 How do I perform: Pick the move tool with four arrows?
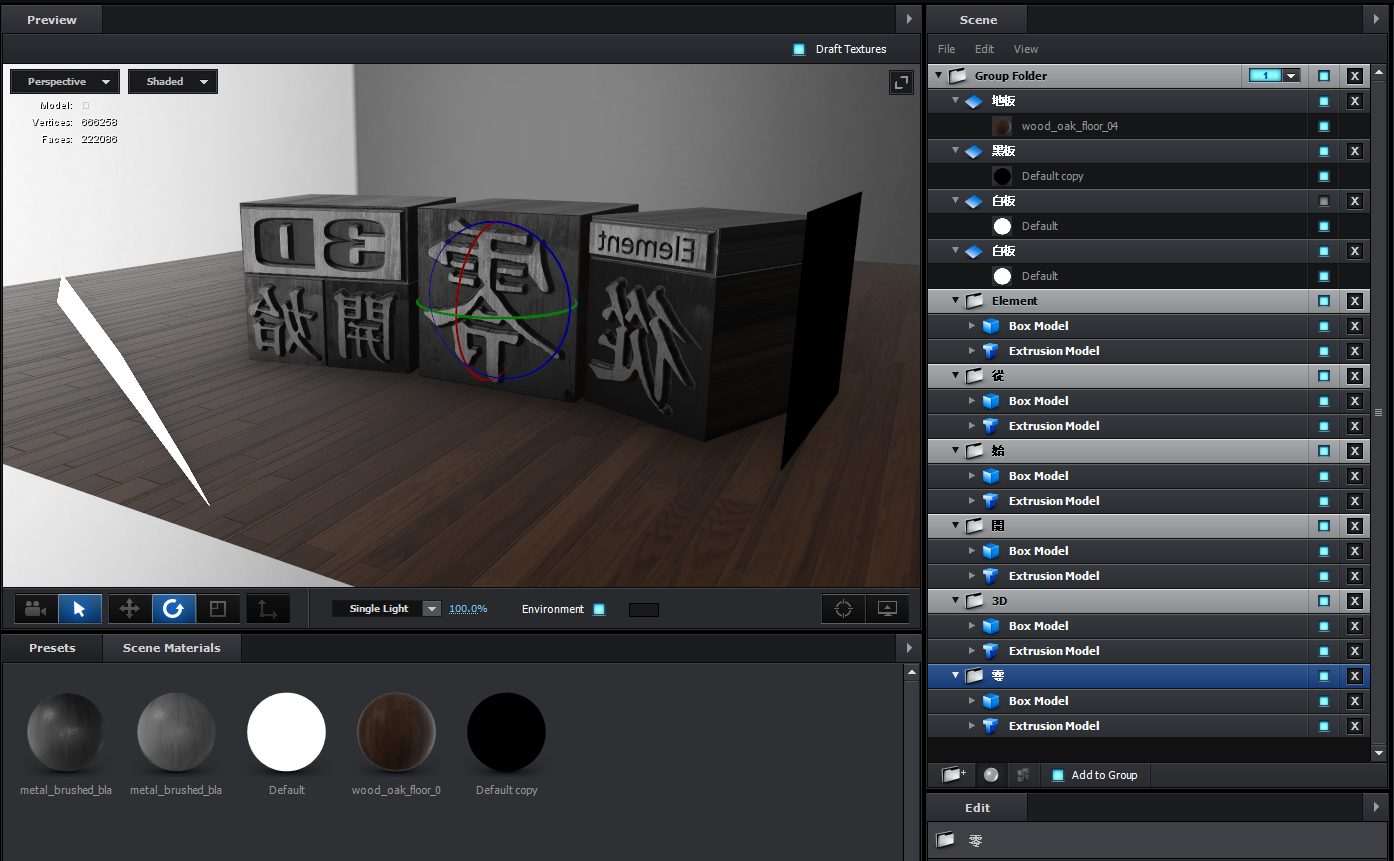pos(129,608)
